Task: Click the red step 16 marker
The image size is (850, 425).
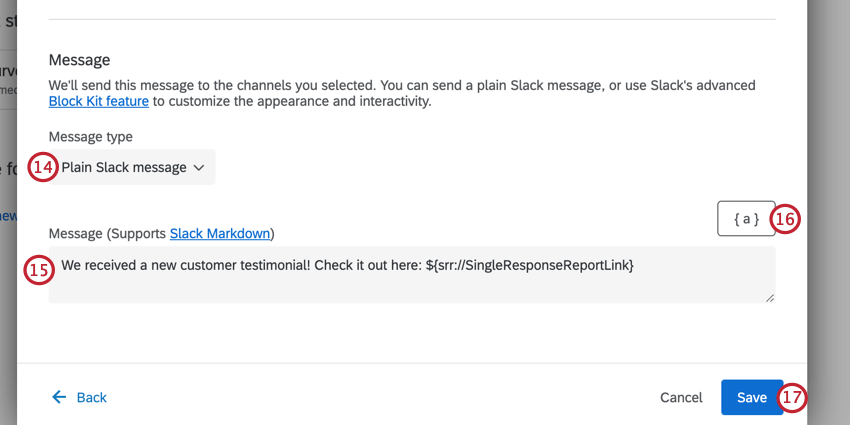Action: point(787,219)
